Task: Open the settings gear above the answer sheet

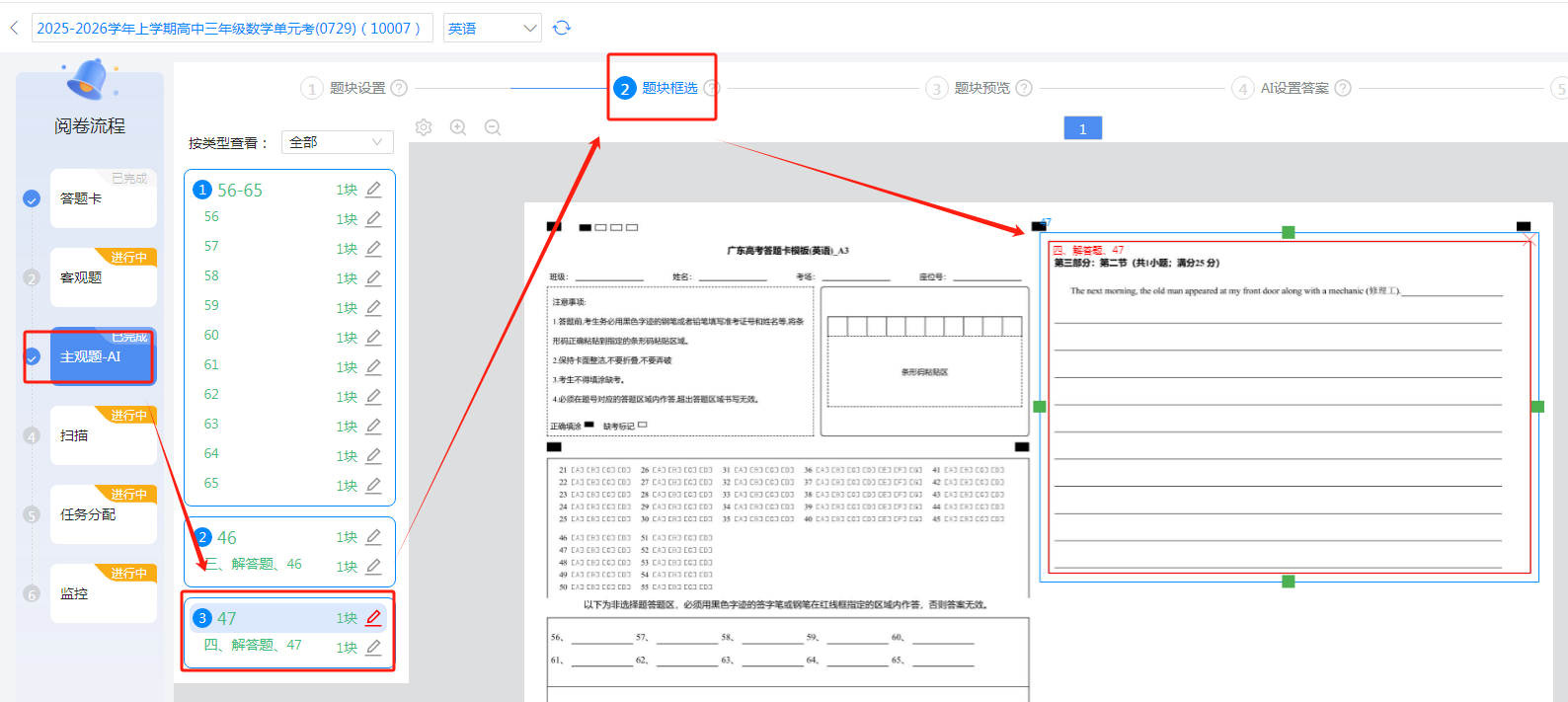Action: click(x=424, y=127)
